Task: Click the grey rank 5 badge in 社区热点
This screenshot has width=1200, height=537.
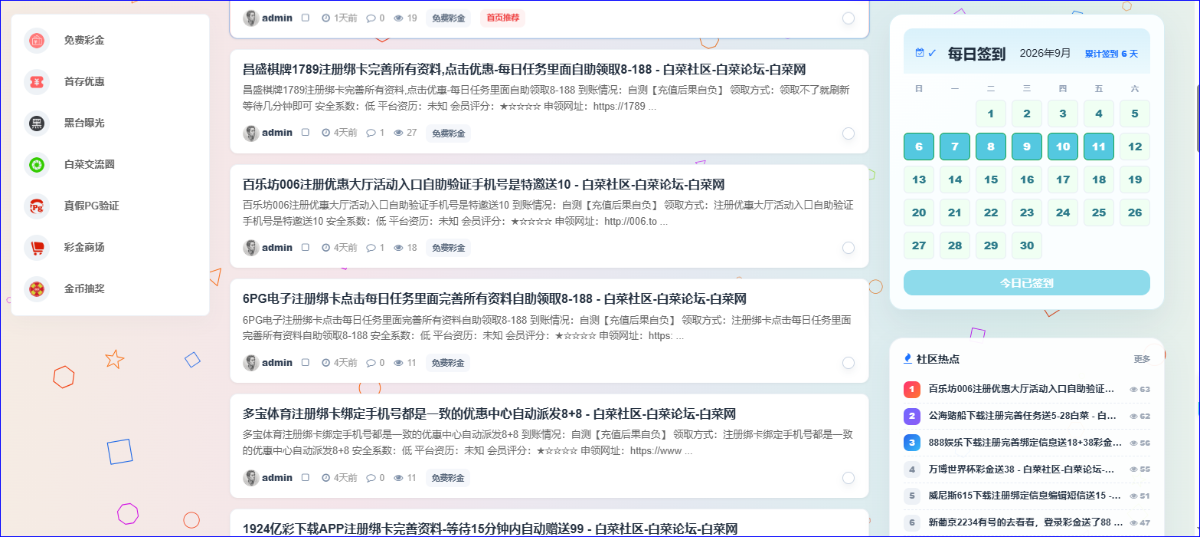Action: [911, 496]
